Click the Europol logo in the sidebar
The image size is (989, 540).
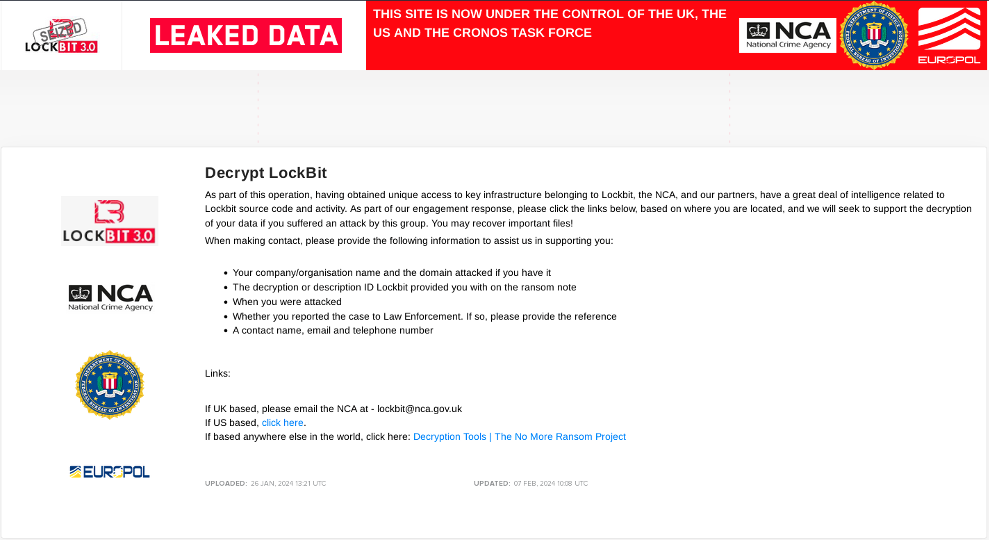tap(110, 471)
